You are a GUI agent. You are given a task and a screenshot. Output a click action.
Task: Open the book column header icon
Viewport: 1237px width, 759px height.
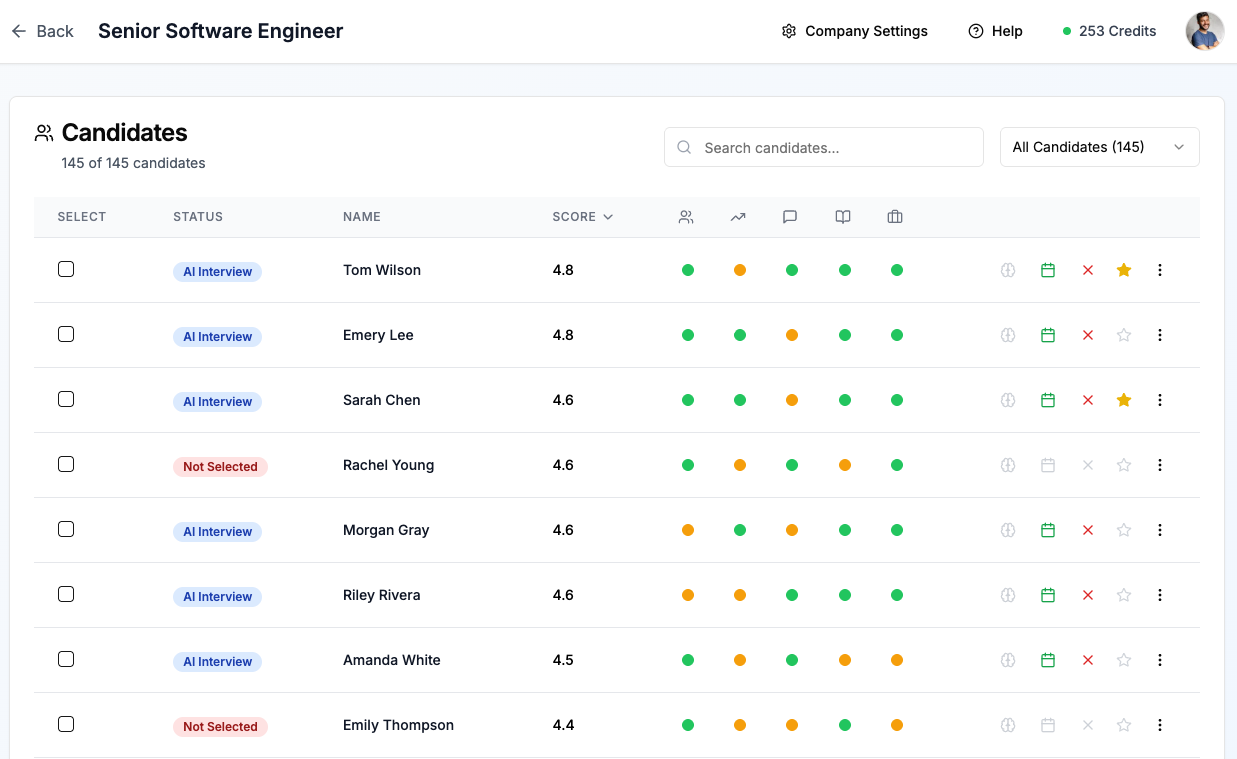coord(842,216)
